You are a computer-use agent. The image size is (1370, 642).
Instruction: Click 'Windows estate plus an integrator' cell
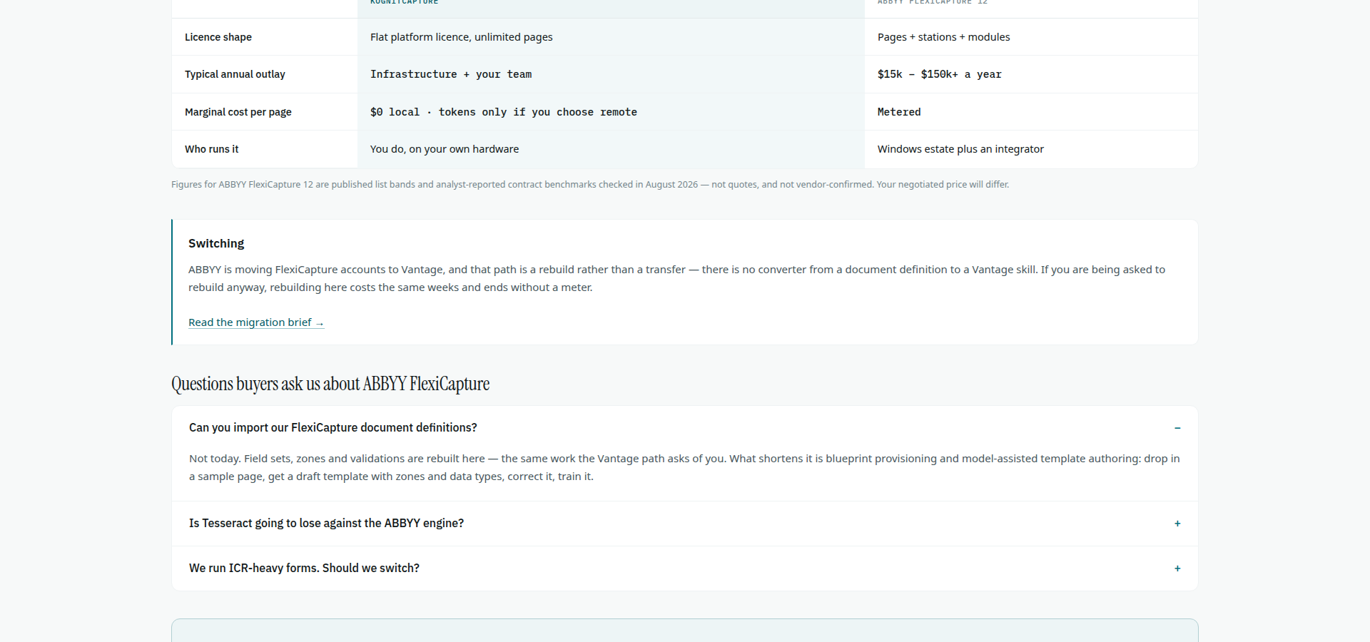pyautogui.click(x=1031, y=149)
